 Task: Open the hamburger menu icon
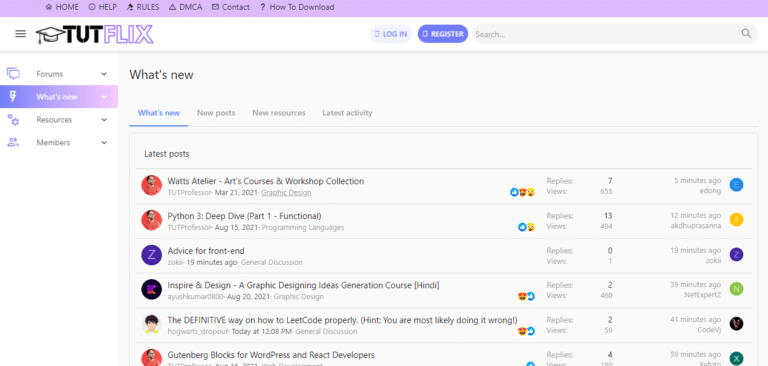(21, 34)
